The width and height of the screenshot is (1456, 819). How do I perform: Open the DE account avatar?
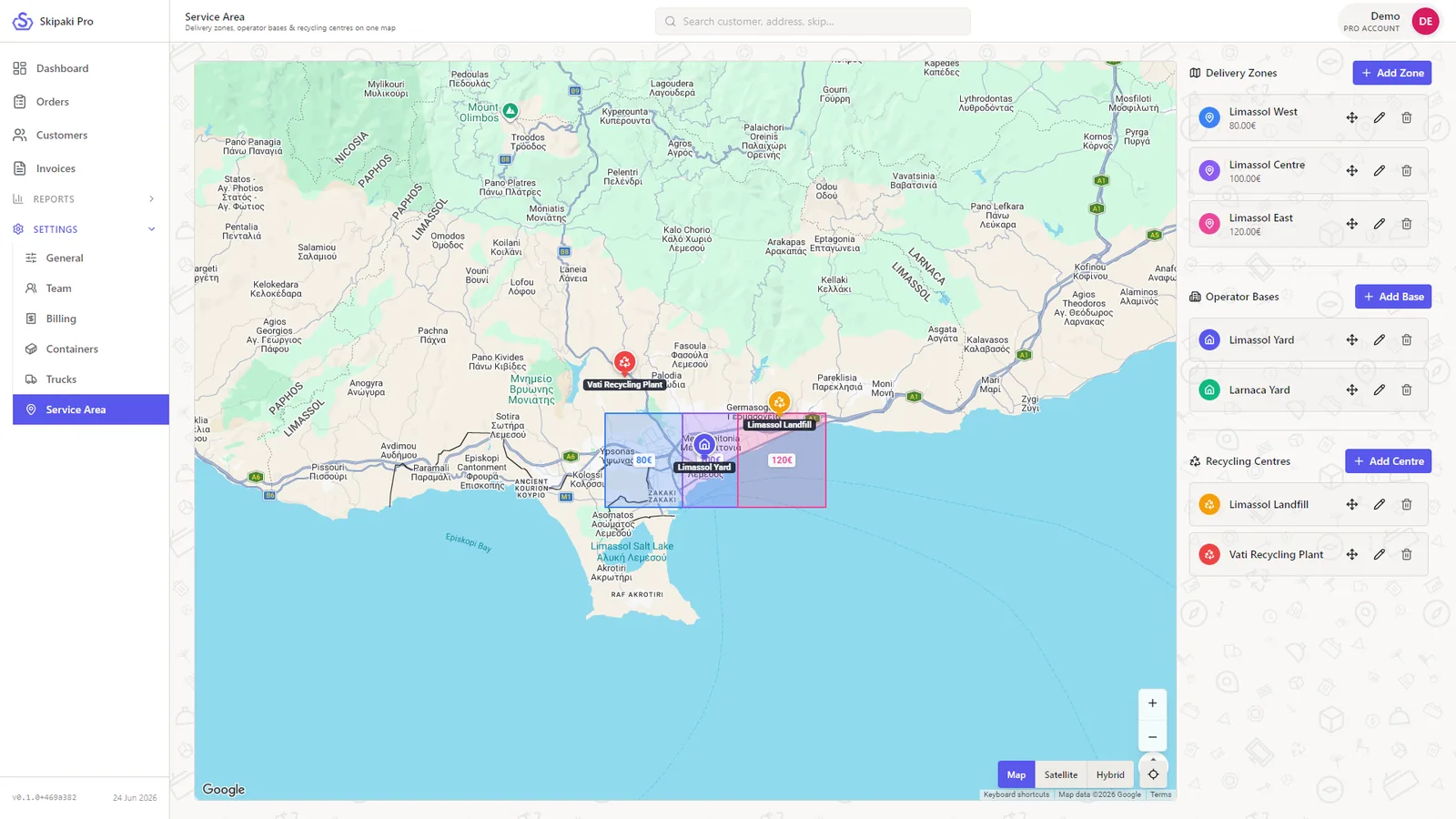(x=1425, y=21)
